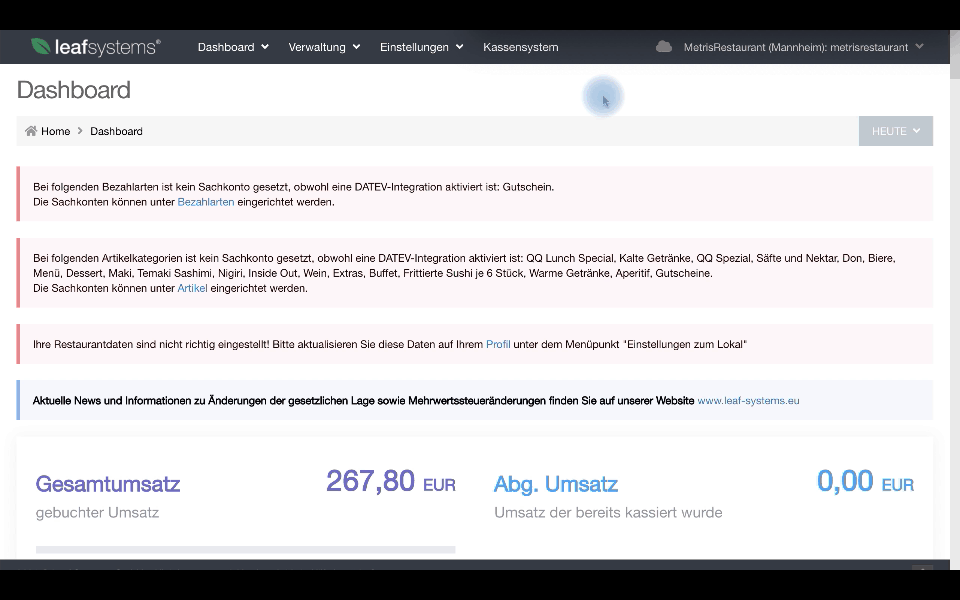This screenshot has height=600, width=960.
Task: Open the Verwaltung menu
Action: tap(316, 46)
